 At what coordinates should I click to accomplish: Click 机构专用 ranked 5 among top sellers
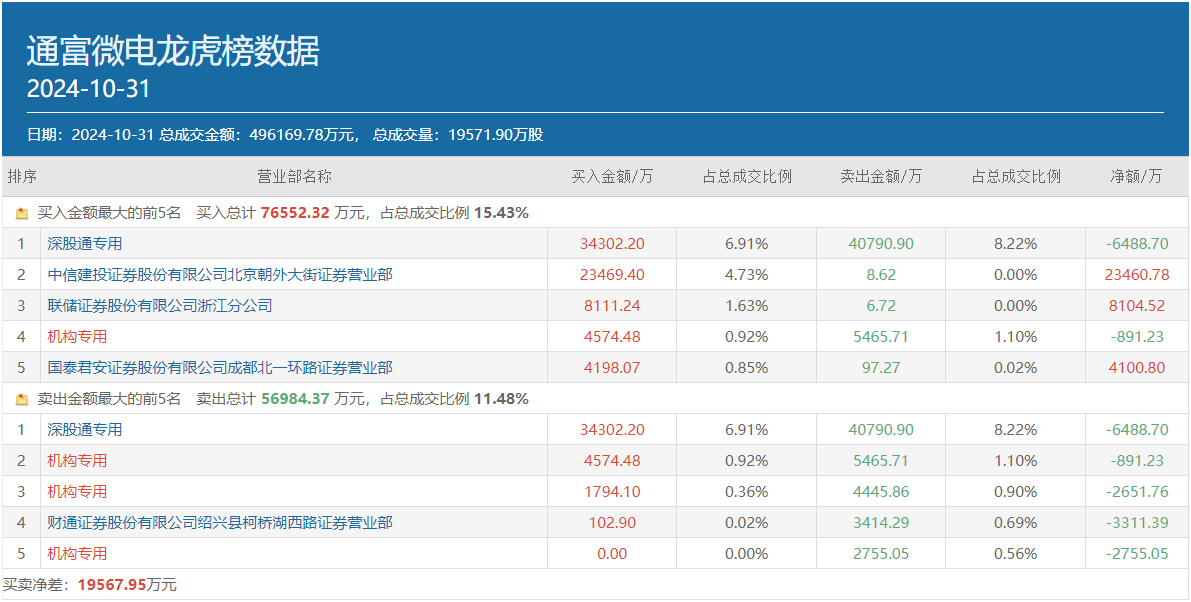77,554
